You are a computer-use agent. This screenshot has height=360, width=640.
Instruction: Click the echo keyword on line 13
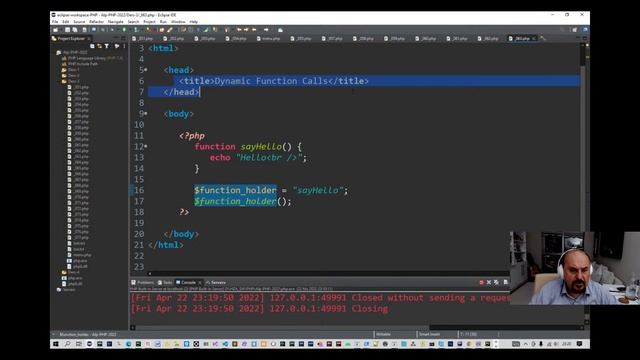pos(220,158)
